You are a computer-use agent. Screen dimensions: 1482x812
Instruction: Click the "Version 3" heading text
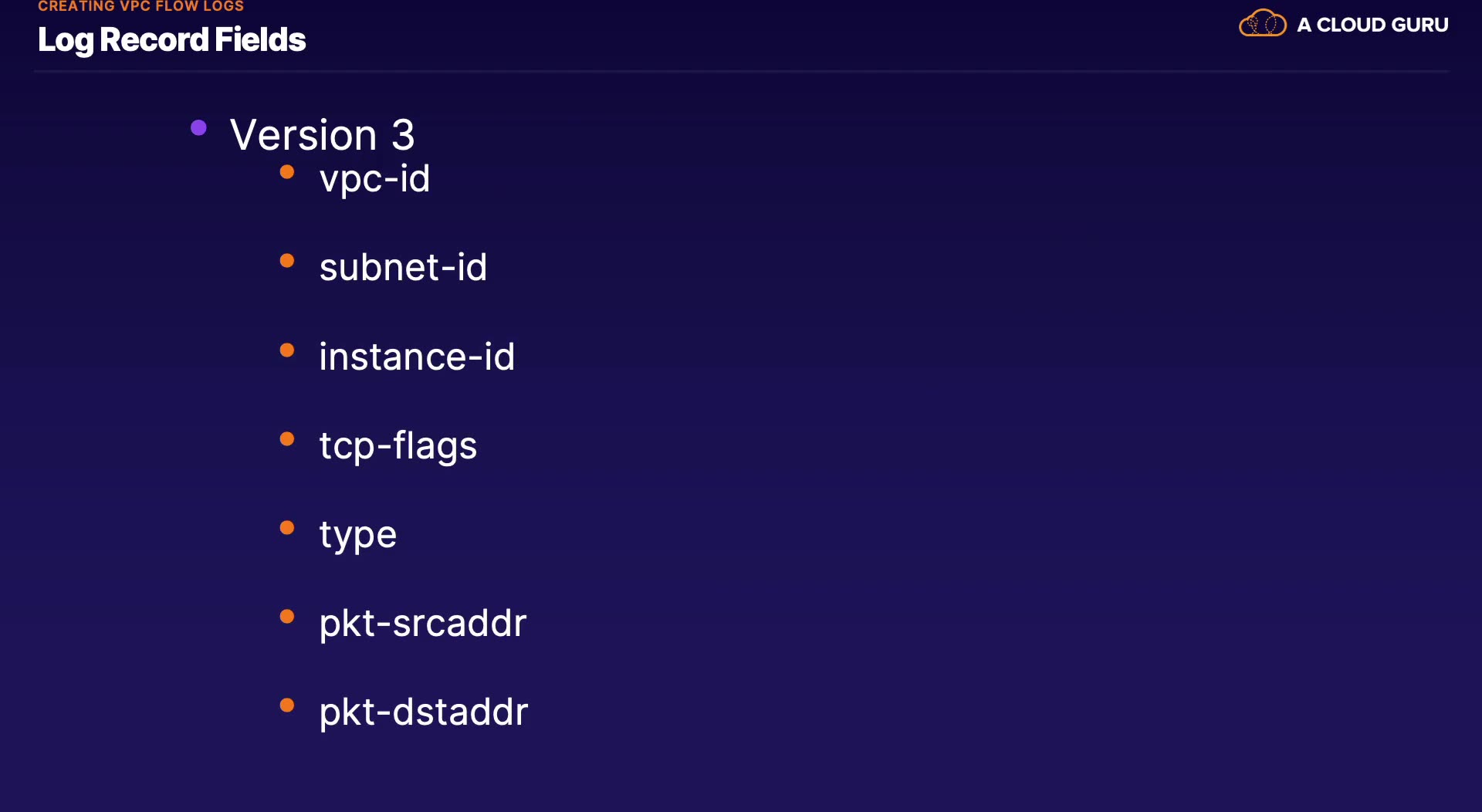322,135
